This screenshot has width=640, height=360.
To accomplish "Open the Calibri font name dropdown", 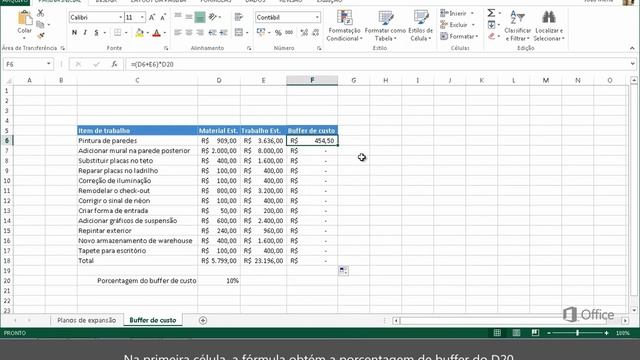I will (x=120, y=18).
